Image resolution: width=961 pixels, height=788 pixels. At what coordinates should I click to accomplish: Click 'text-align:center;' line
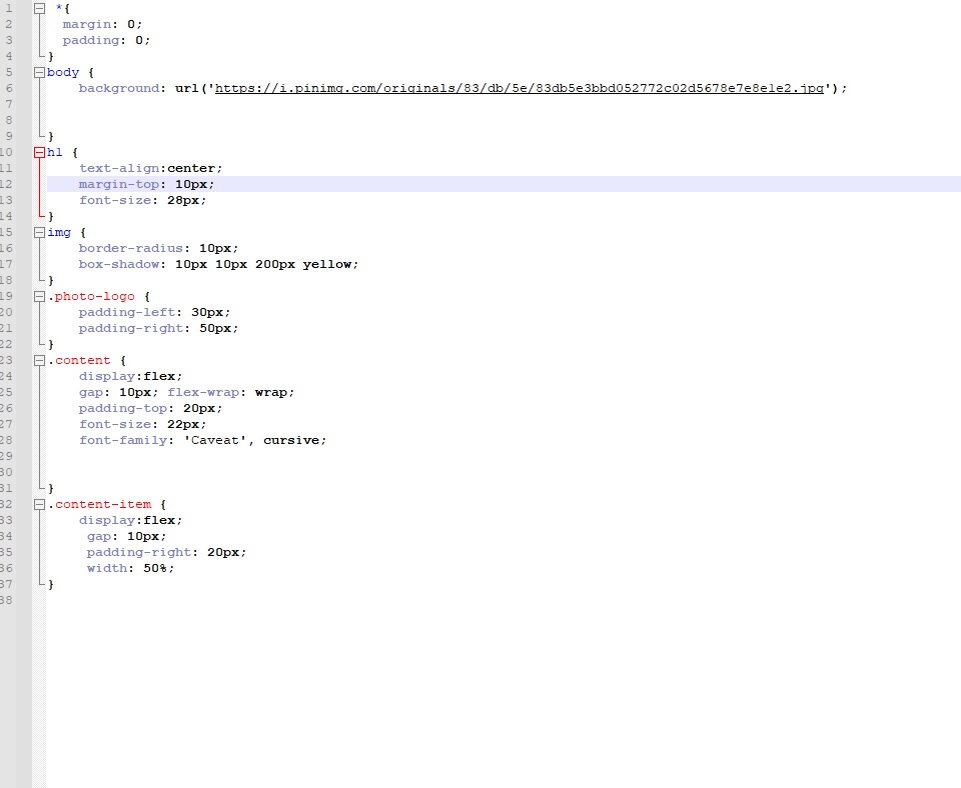[151, 169]
